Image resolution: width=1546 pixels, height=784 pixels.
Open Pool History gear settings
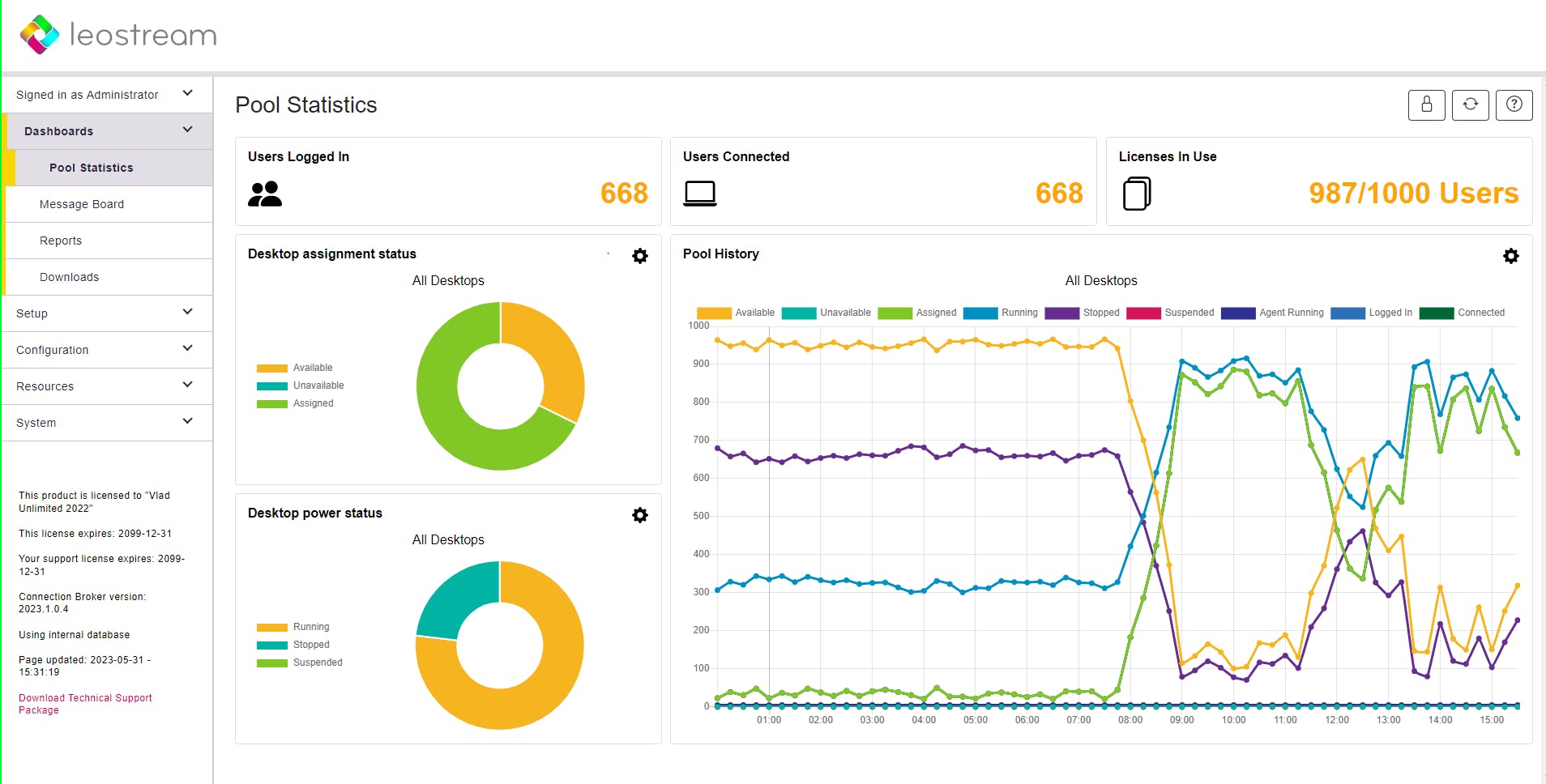point(1510,256)
